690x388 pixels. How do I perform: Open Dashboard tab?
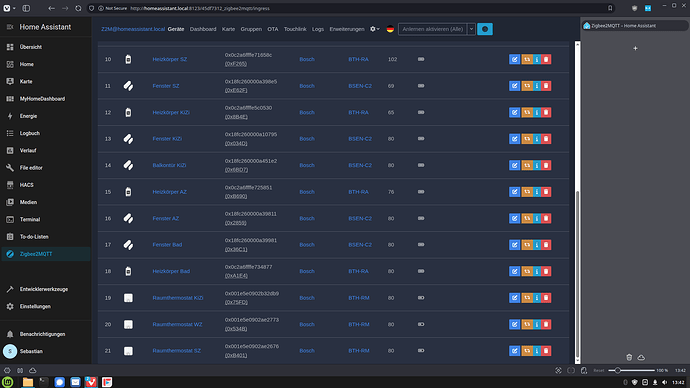click(x=203, y=29)
